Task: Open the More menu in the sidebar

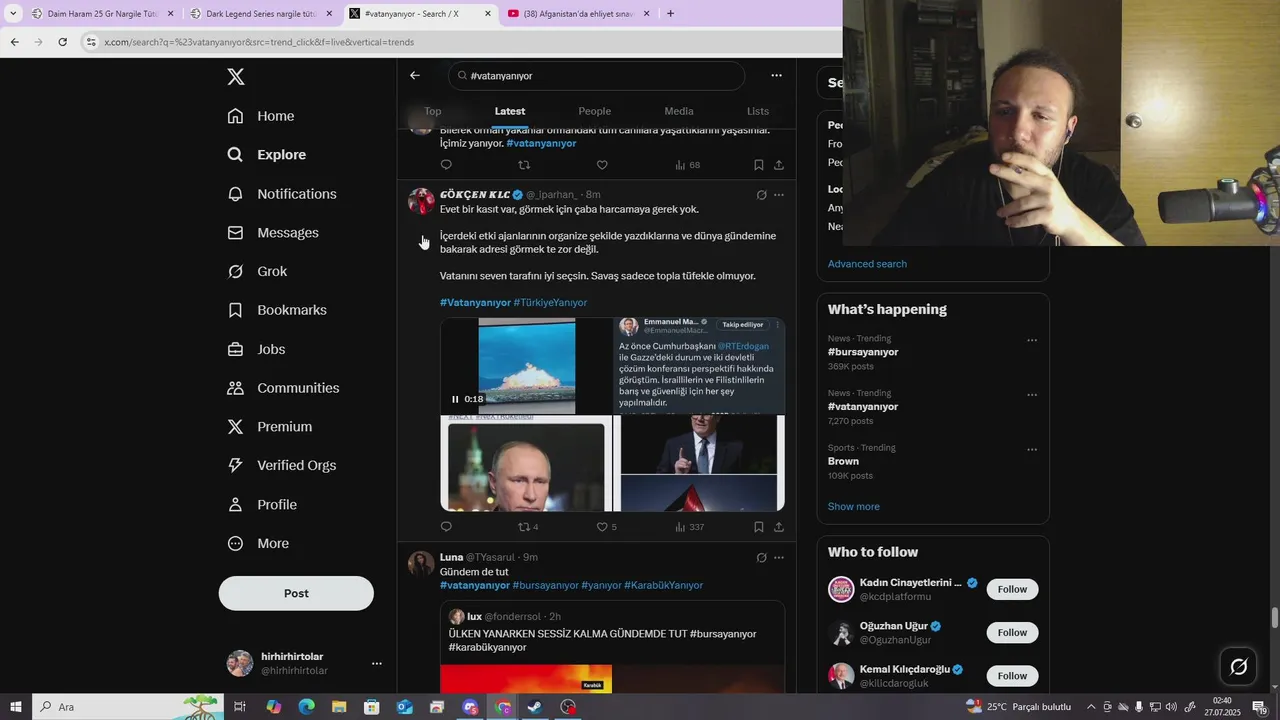Action: tap(258, 544)
